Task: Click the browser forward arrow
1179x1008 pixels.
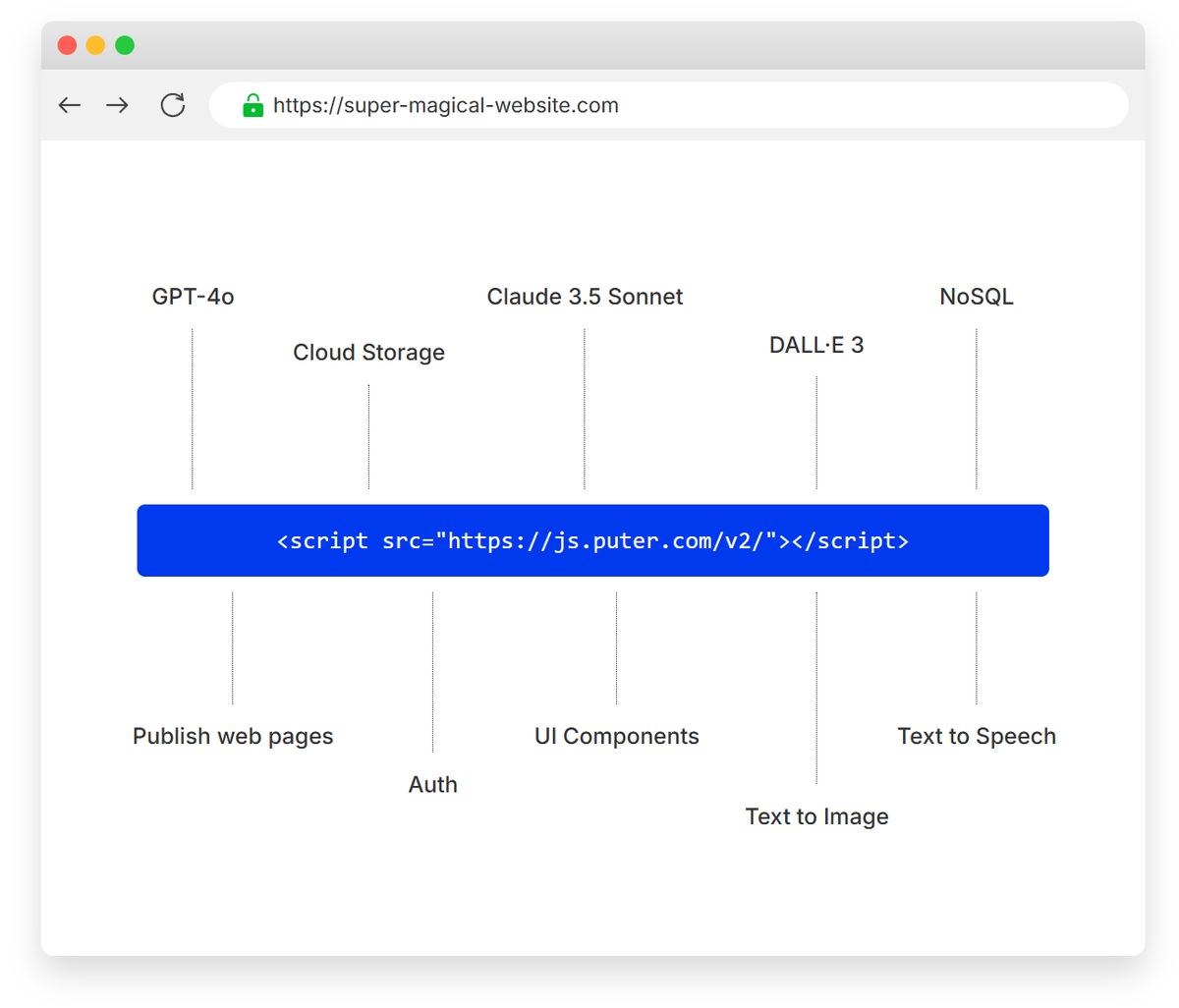Action: (117, 105)
